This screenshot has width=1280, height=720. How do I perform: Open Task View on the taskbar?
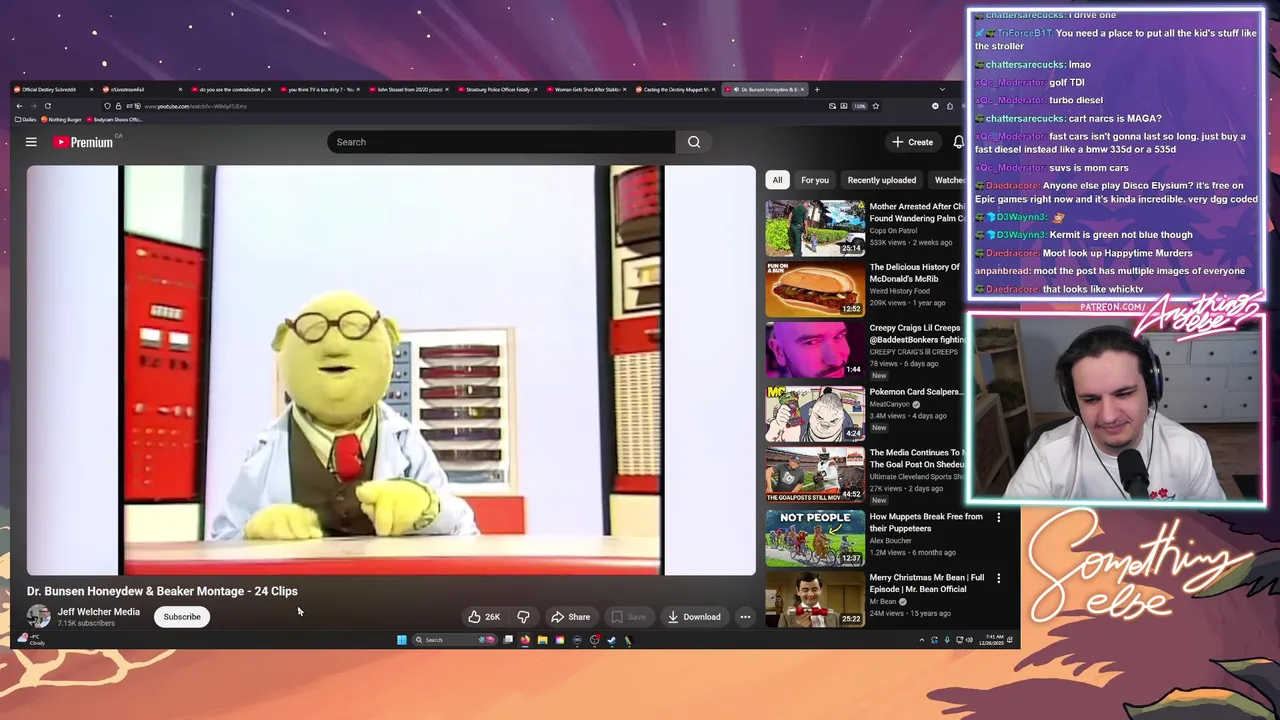click(508, 640)
